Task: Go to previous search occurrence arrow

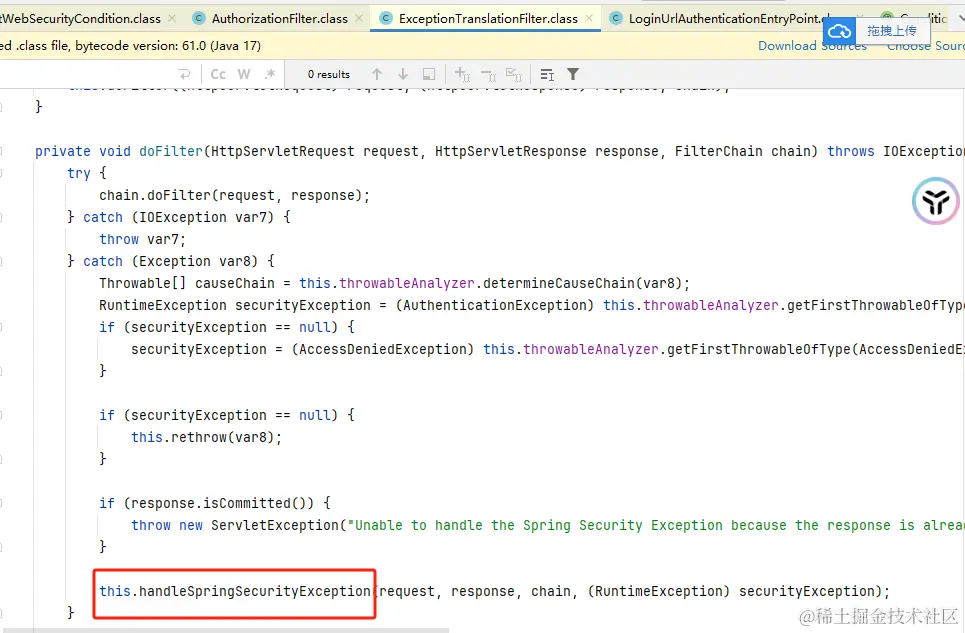Action: point(377,74)
